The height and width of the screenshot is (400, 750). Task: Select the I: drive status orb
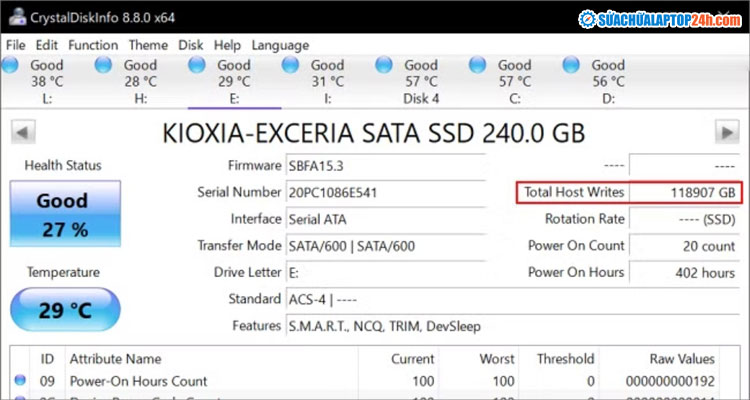pyautogui.click(x=290, y=65)
